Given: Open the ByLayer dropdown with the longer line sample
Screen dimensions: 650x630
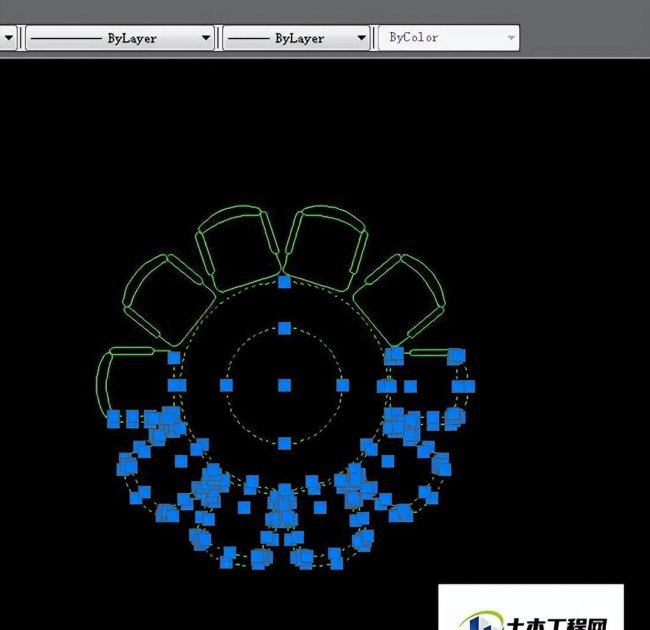Looking at the screenshot, I should click(x=120, y=38).
